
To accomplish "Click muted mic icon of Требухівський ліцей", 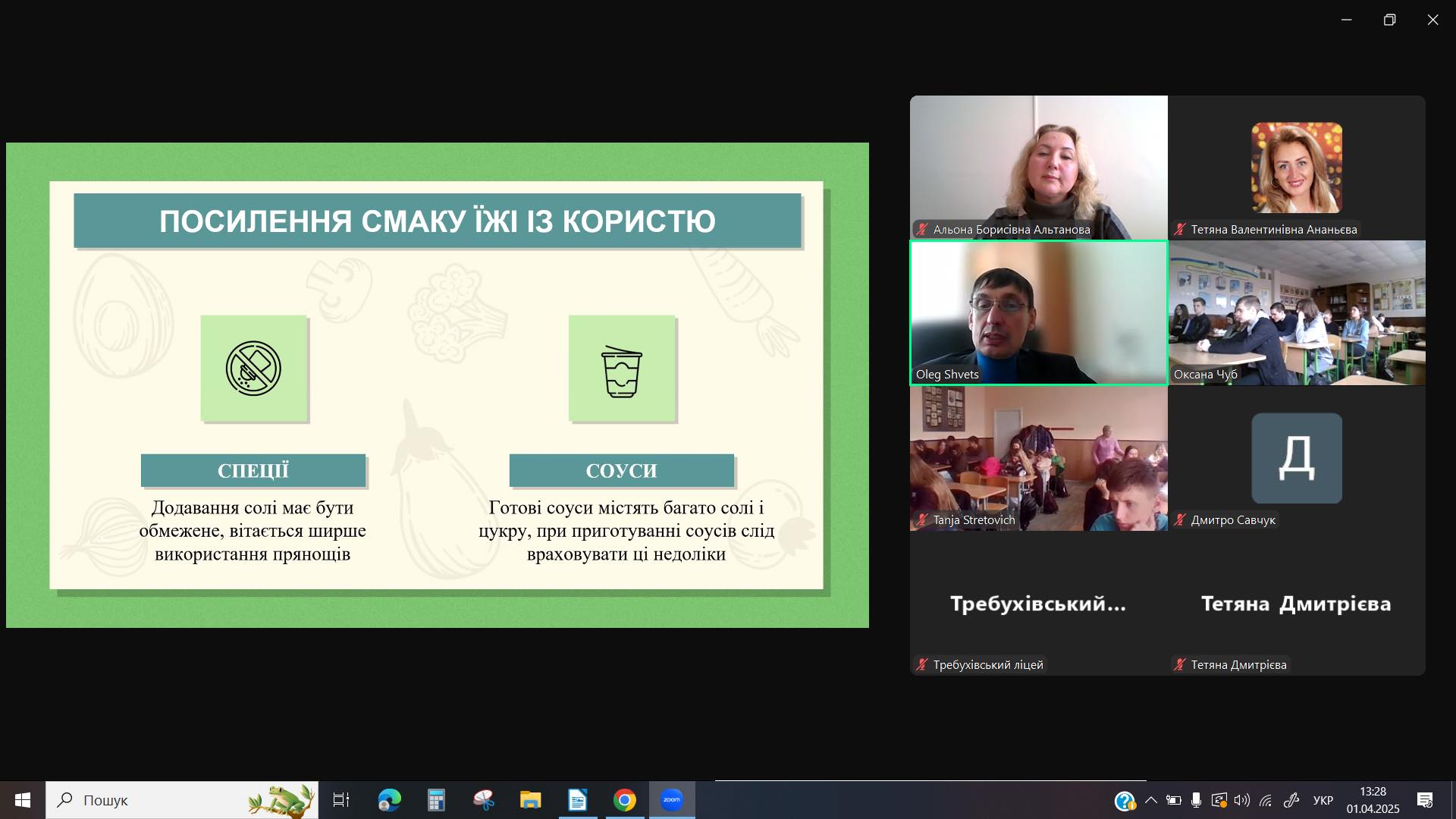I will [x=922, y=664].
